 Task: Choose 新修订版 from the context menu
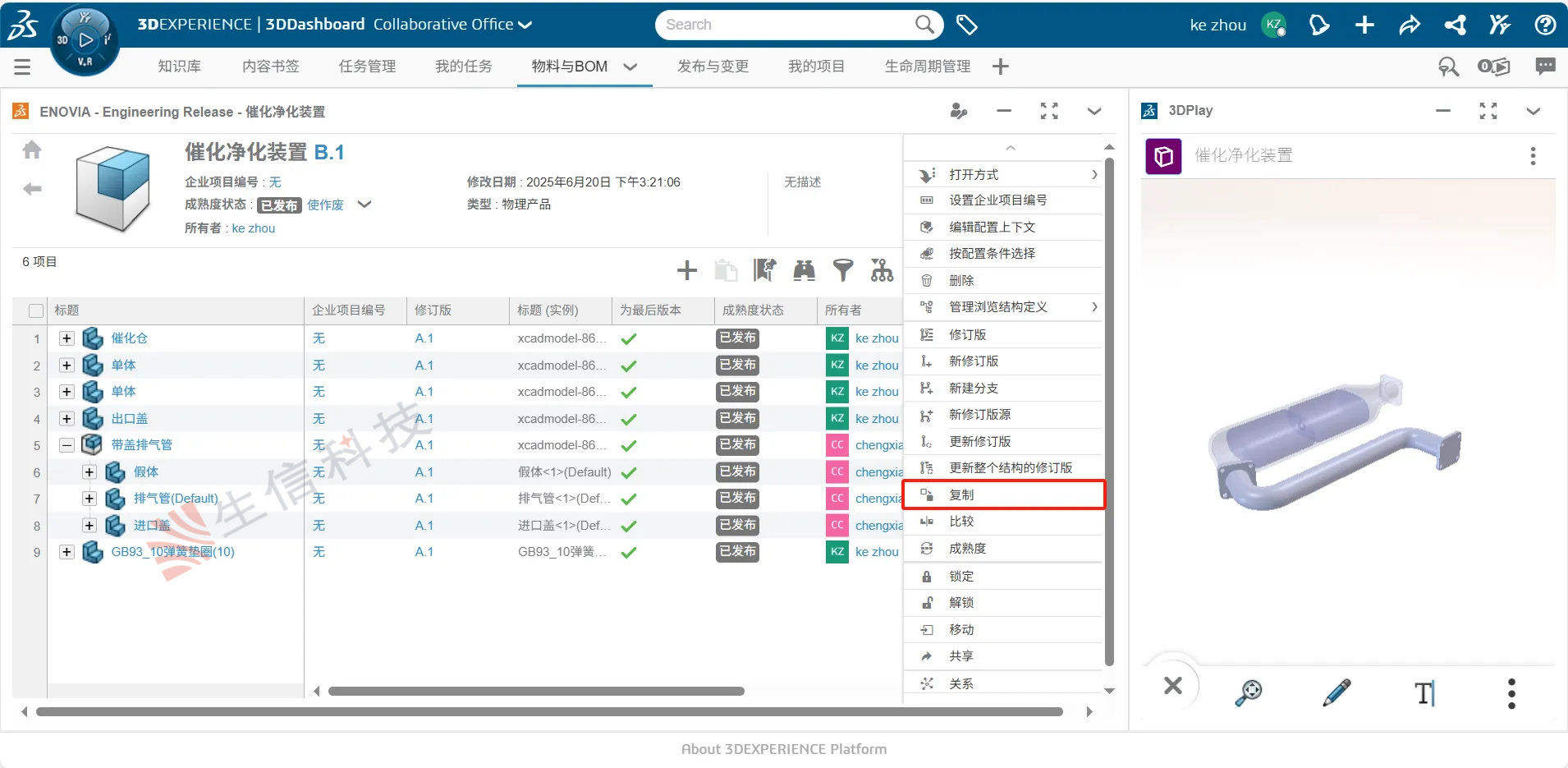point(1003,361)
